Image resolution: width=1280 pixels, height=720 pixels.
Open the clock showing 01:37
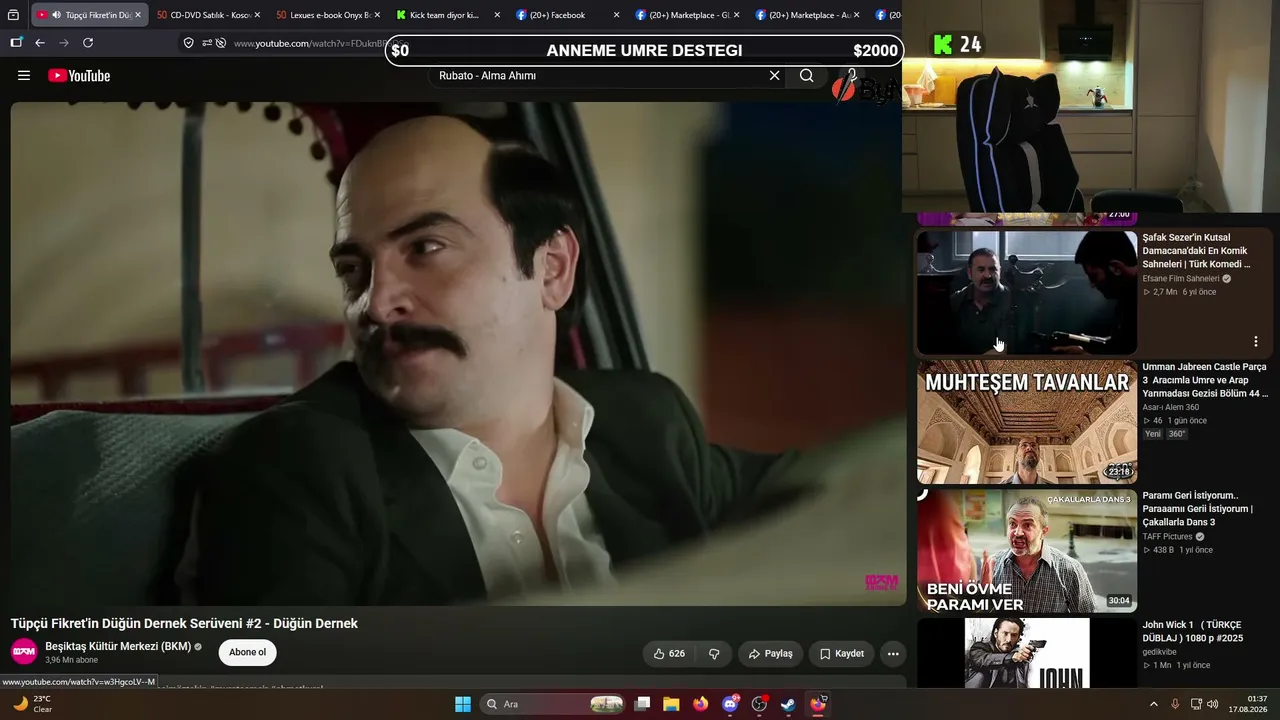coord(1250,704)
